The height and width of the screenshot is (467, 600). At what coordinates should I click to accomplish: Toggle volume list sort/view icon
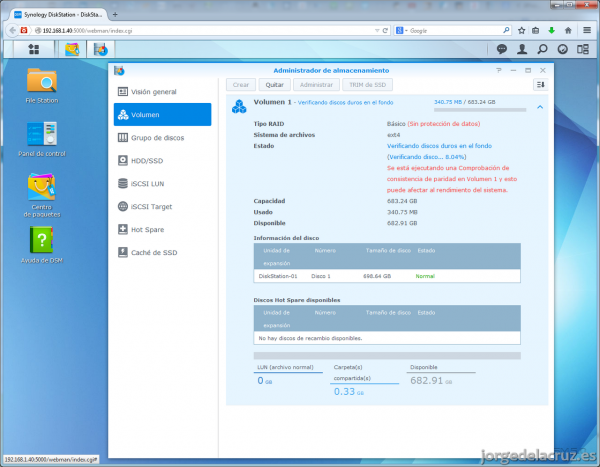541,85
